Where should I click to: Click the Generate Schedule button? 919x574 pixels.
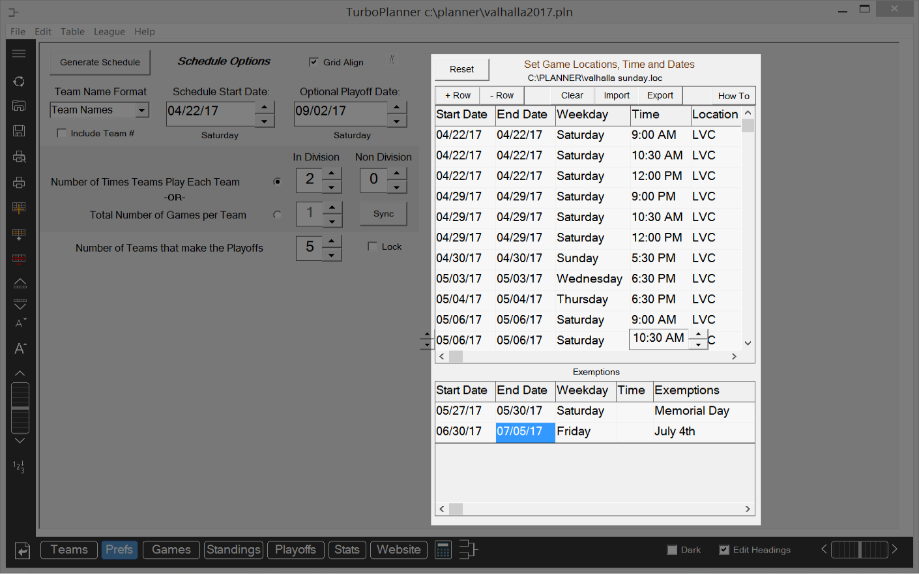point(100,62)
